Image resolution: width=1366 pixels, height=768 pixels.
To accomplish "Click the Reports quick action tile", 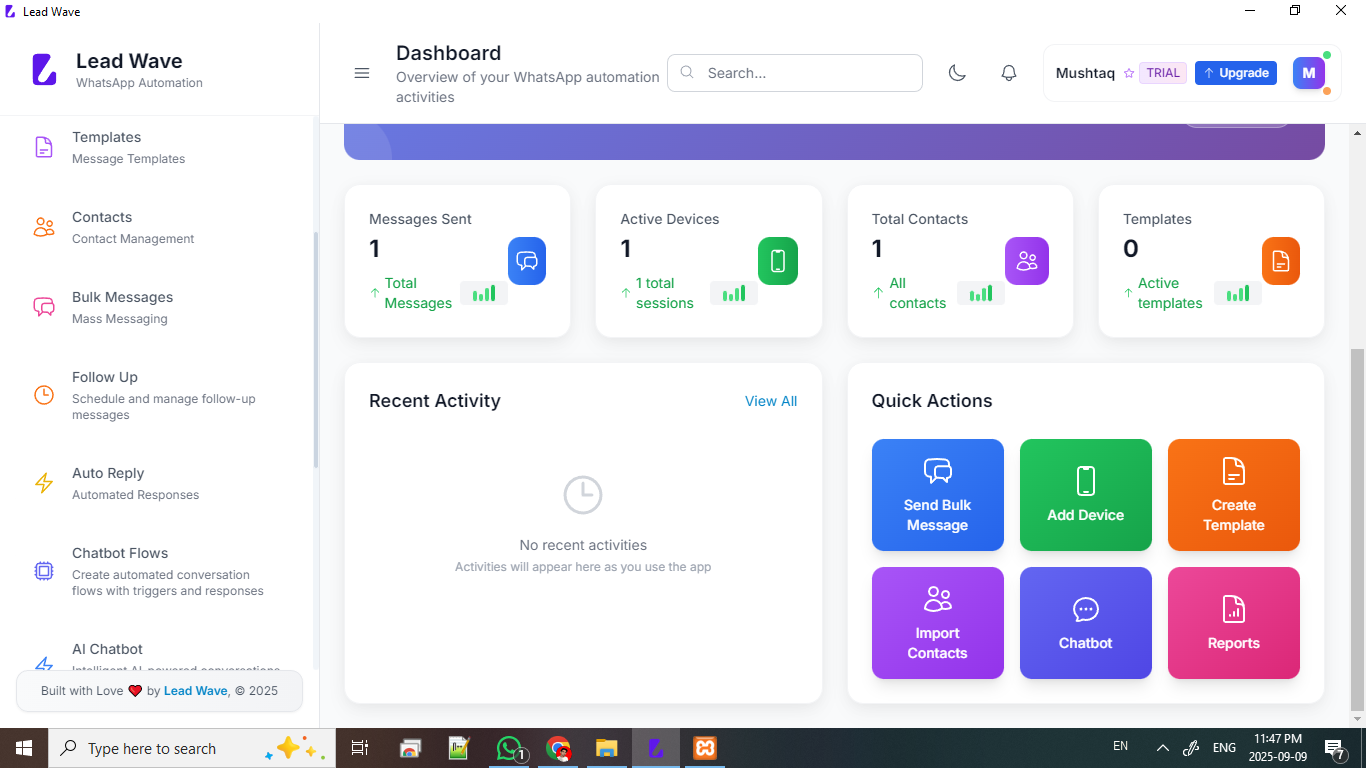I will [1234, 623].
